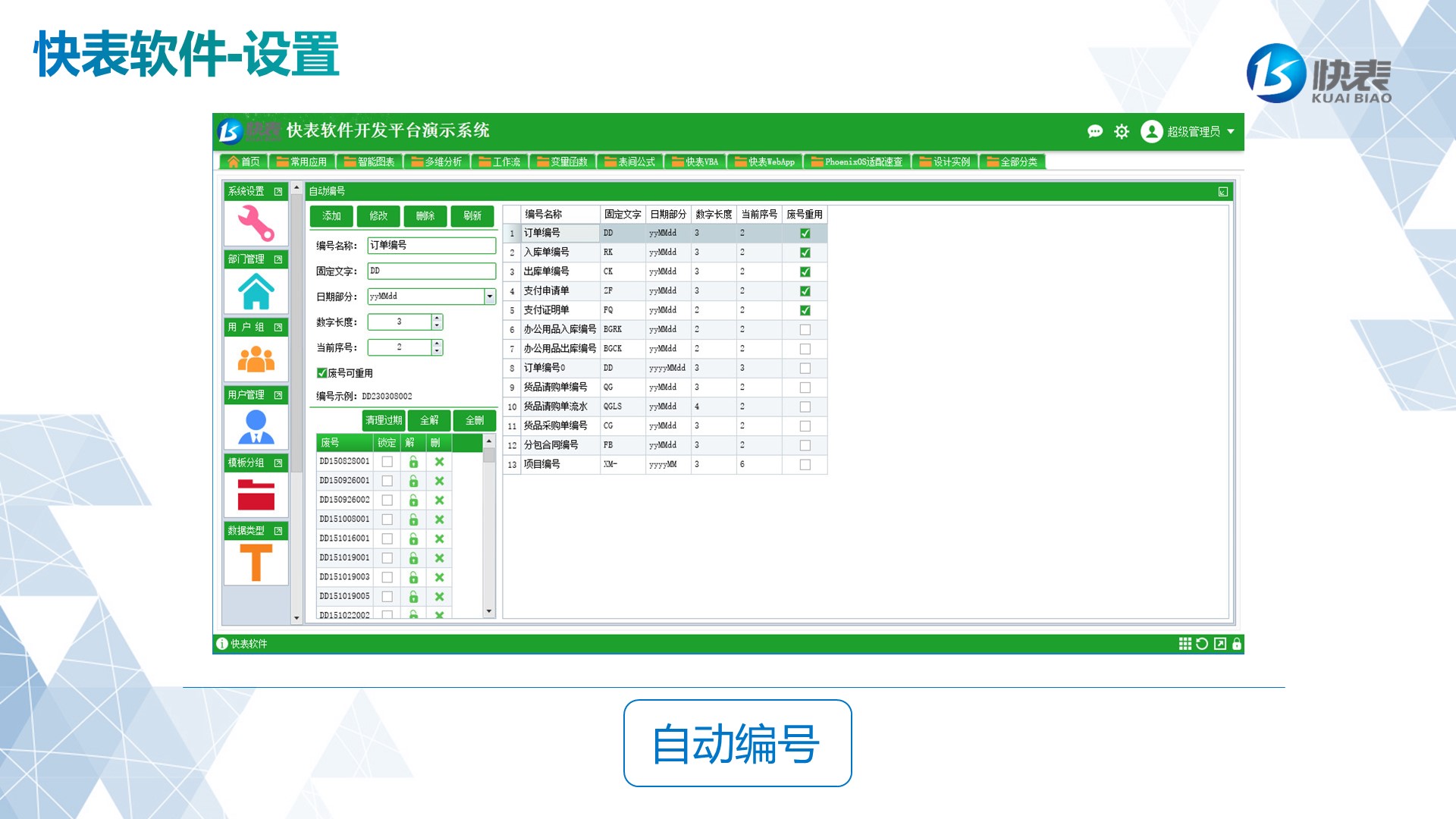This screenshot has height=819, width=1456.
Task: Open the User Group people icon
Action: (x=256, y=359)
